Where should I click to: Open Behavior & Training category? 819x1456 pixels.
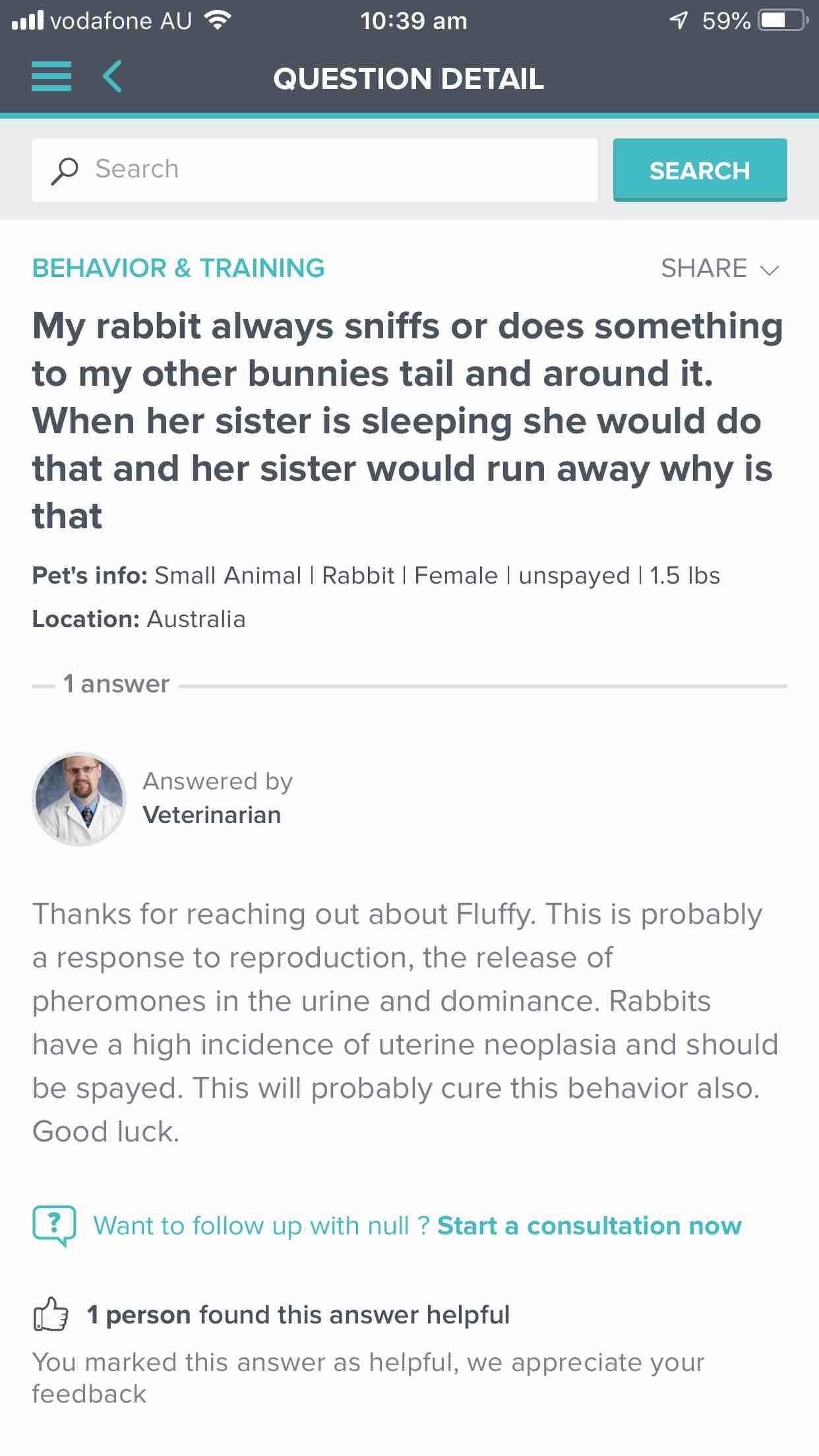pyautogui.click(x=179, y=268)
